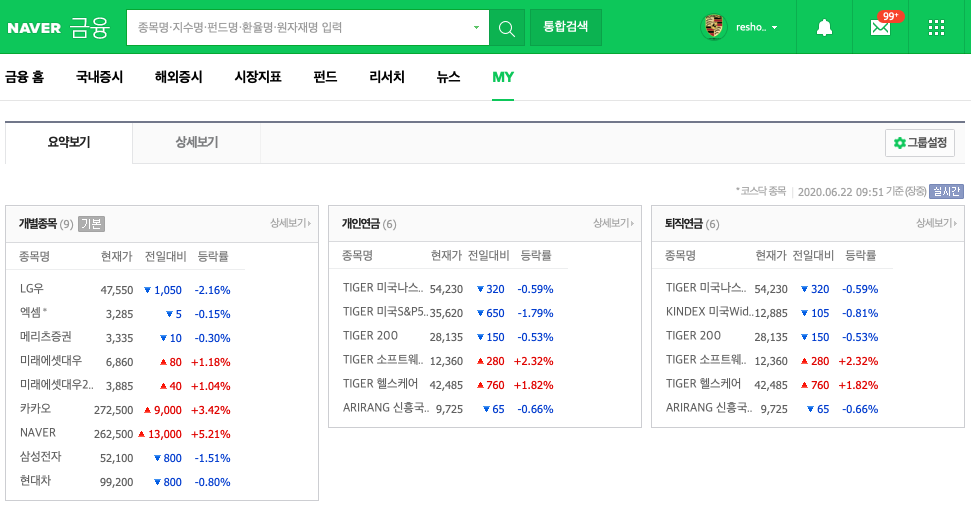Open TIGER 헬스케어 in 개인연금 group
This screenshot has height=510, width=971.
click(381, 384)
